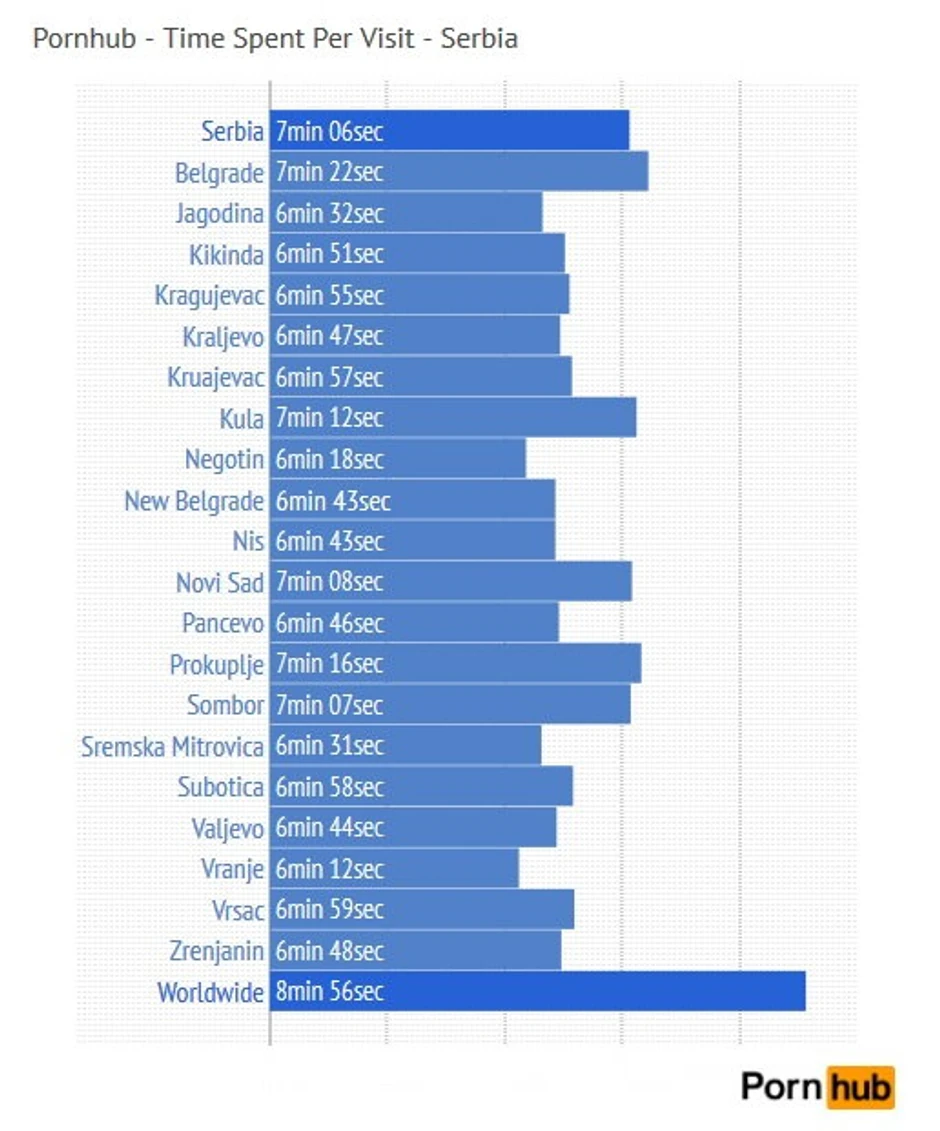Viewport: 940px width, 1131px height.
Task: Click the Pornhub logo at the bottom right
Action: pos(817,1087)
